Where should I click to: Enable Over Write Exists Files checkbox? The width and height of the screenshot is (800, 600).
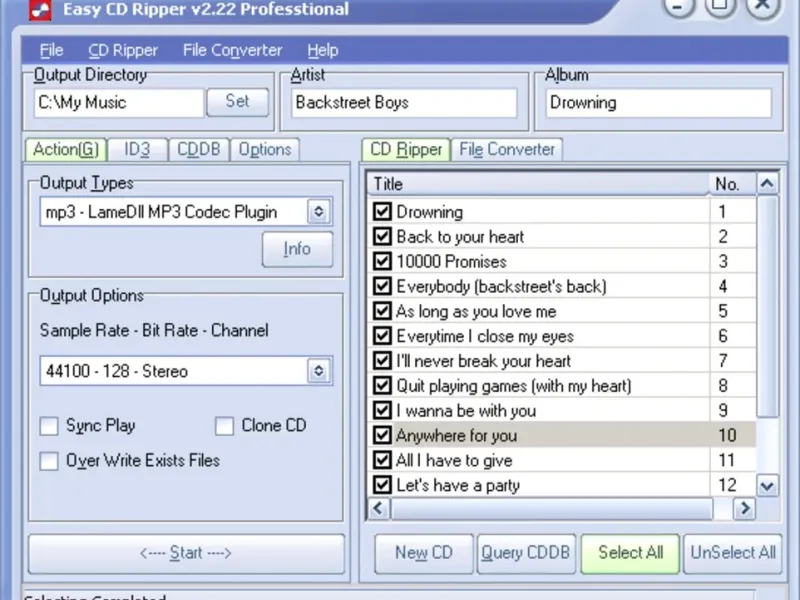tap(49, 461)
